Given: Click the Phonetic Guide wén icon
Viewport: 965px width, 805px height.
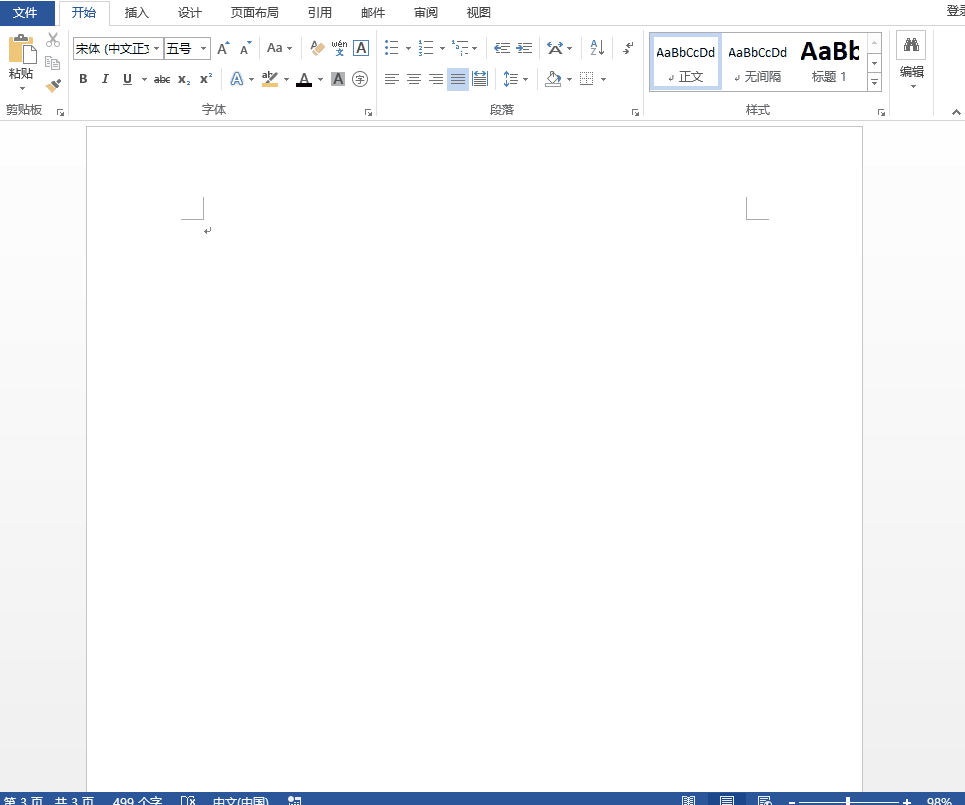Looking at the screenshot, I should click(339, 48).
